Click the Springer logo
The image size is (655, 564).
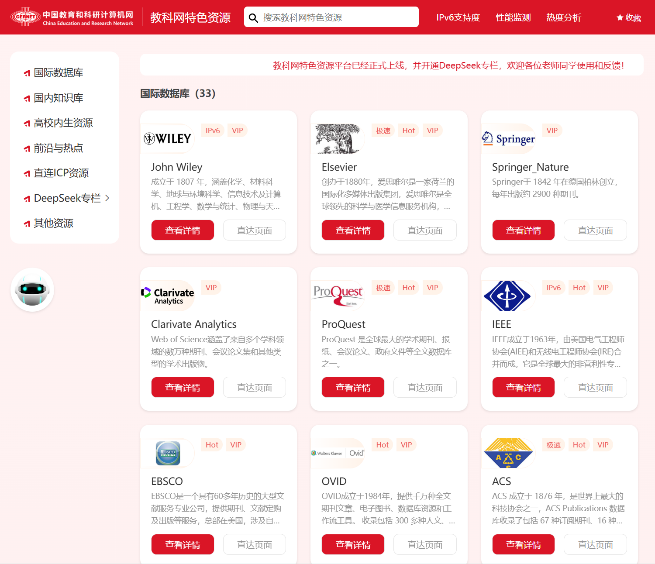pos(509,139)
